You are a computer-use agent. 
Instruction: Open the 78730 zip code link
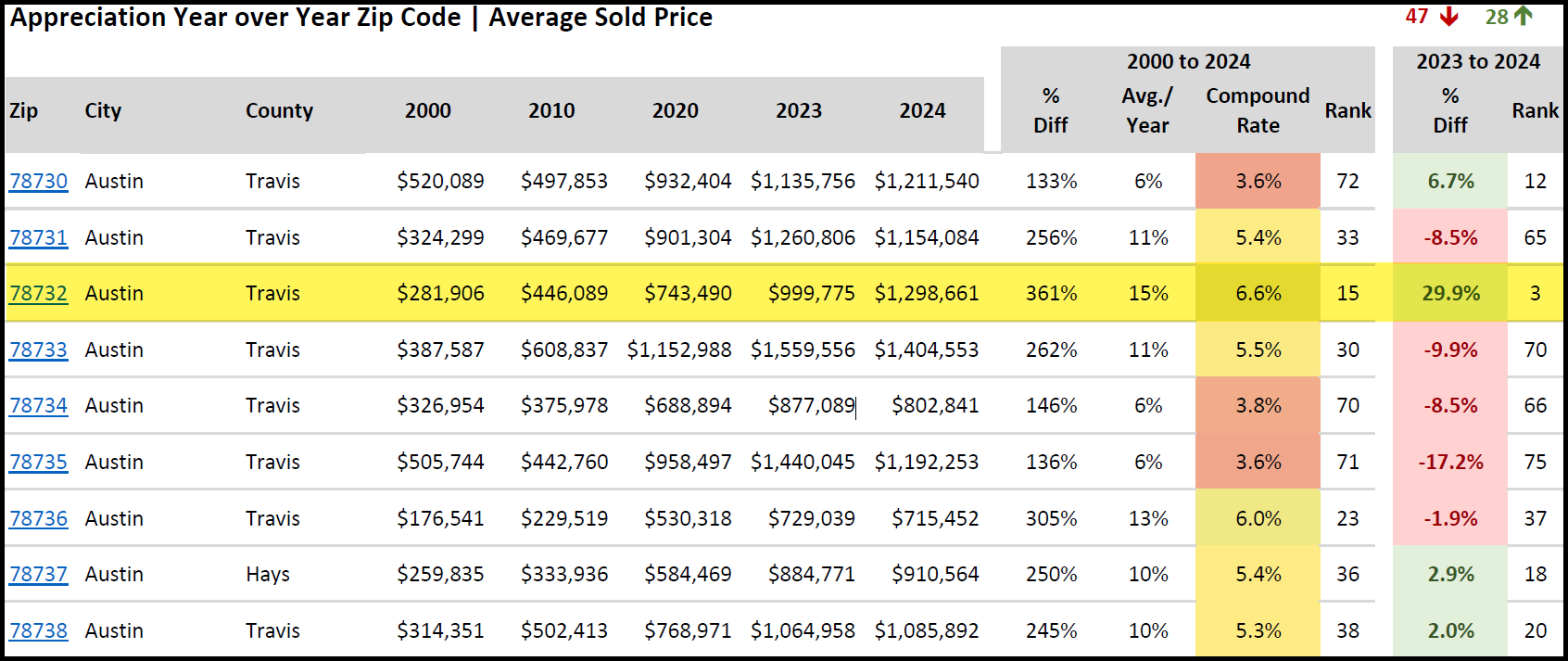tap(38, 181)
